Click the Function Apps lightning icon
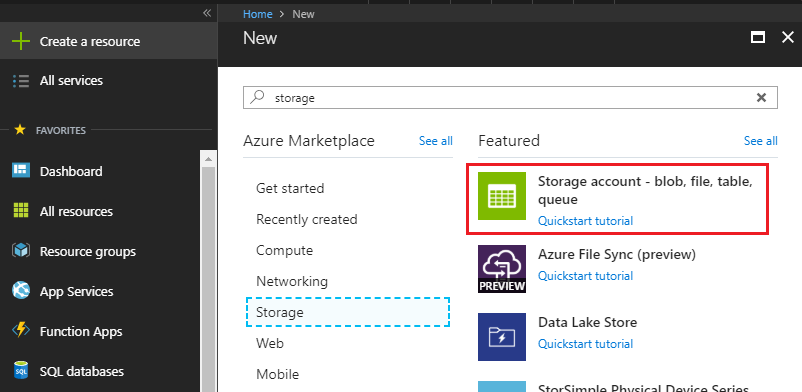Screen dimensions: 802x392 click(x=21, y=331)
